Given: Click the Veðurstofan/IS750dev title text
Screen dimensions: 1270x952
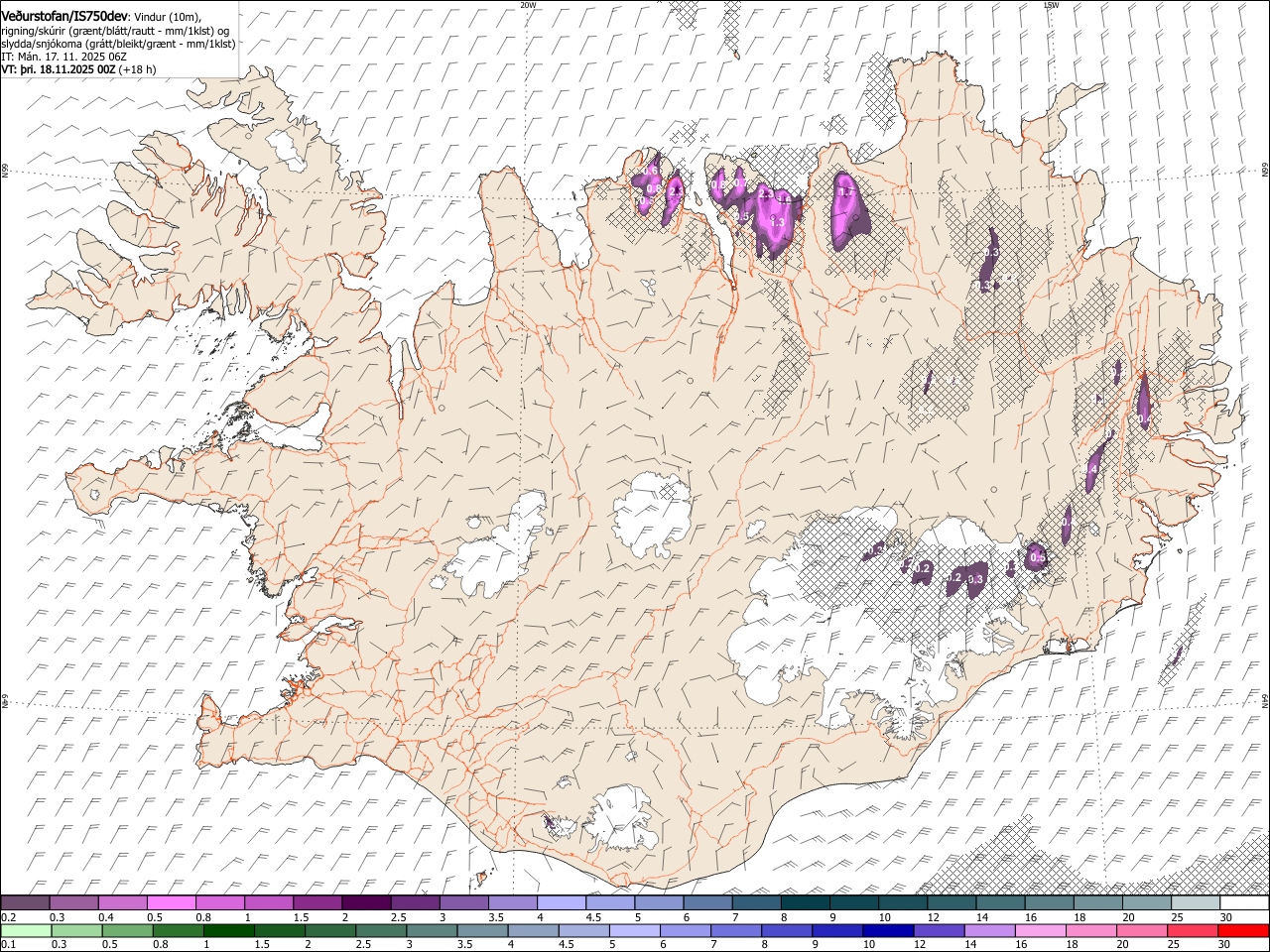Looking at the screenshot, I should (64, 17).
